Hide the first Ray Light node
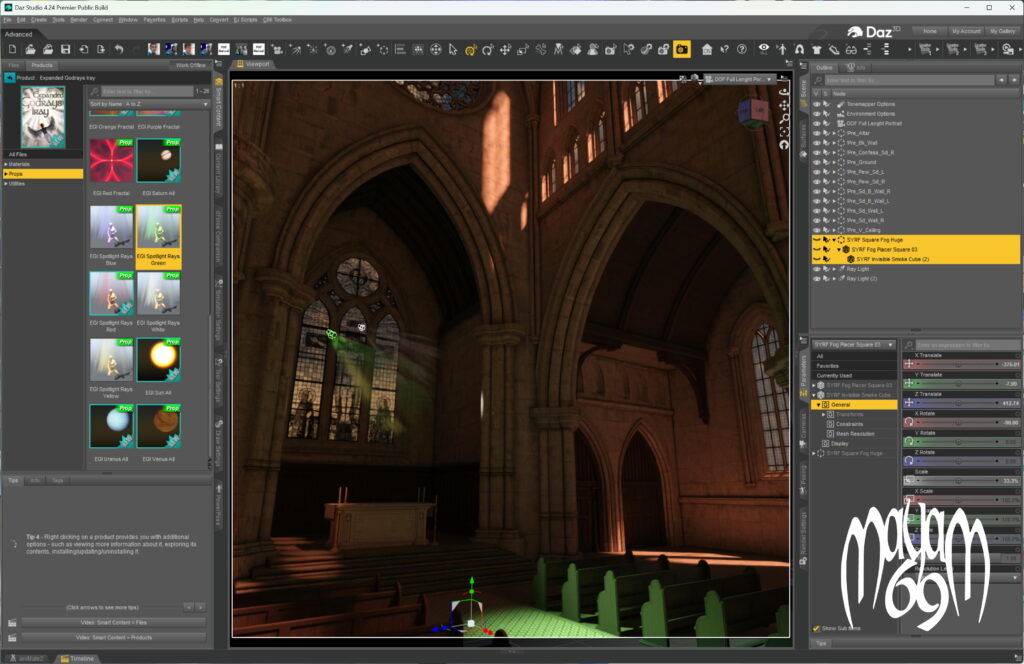Screen dimensions: 1024x664 (816, 269)
